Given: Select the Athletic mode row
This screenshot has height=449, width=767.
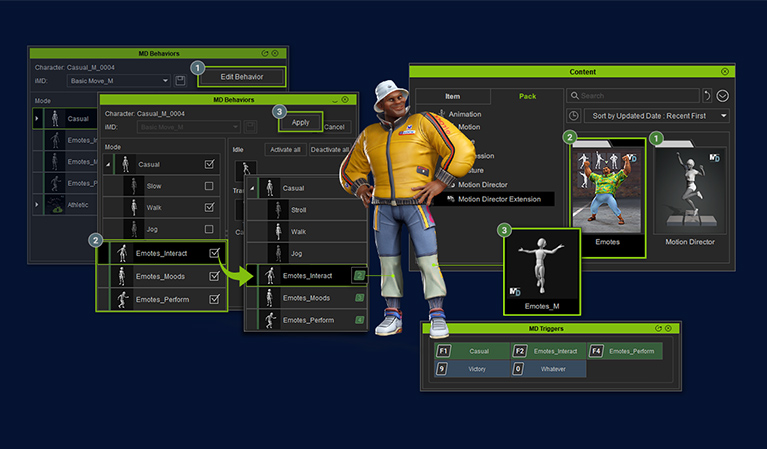Looking at the screenshot, I should [x=66, y=205].
